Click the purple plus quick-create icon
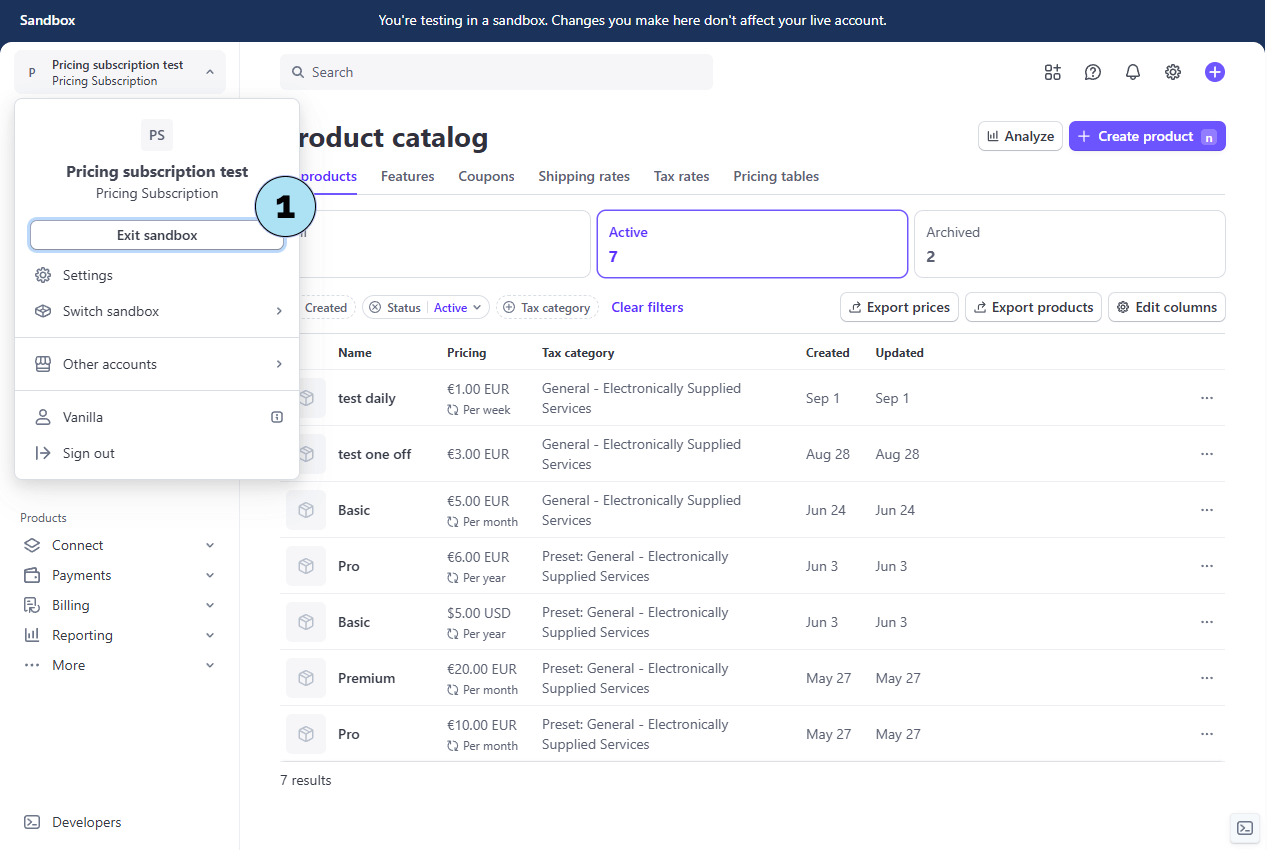 1214,72
